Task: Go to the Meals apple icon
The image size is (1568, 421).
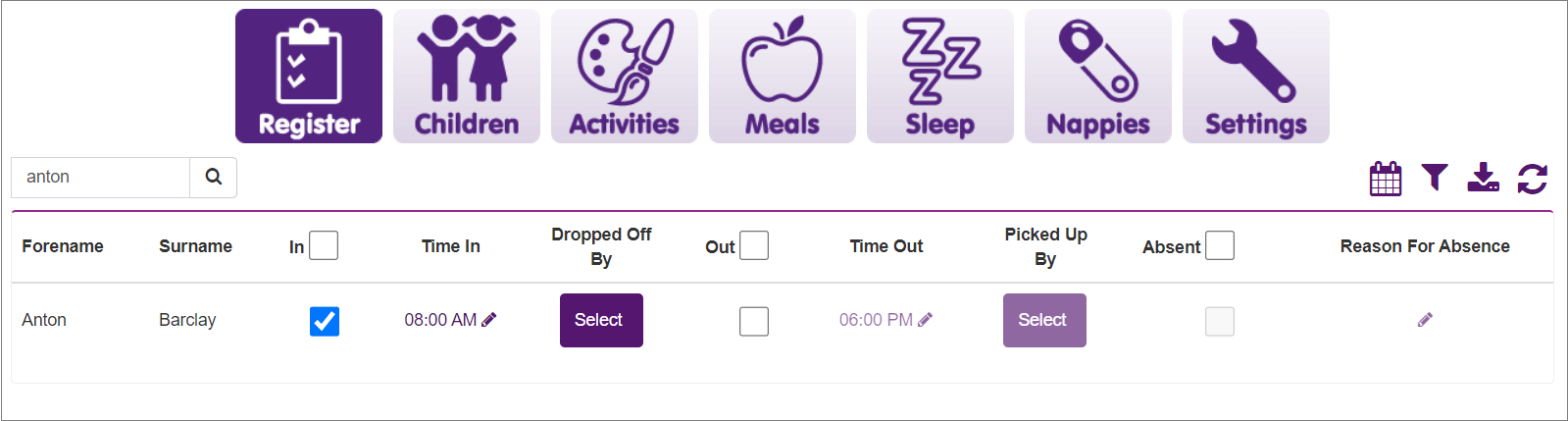Action: (x=783, y=77)
